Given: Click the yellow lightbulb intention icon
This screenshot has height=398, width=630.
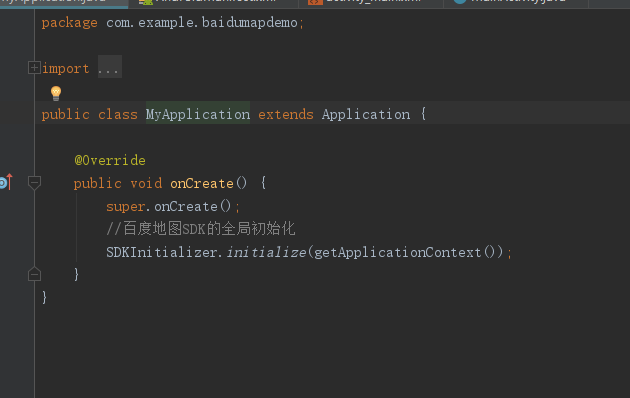Looking at the screenshot, I should pos(56,93).
